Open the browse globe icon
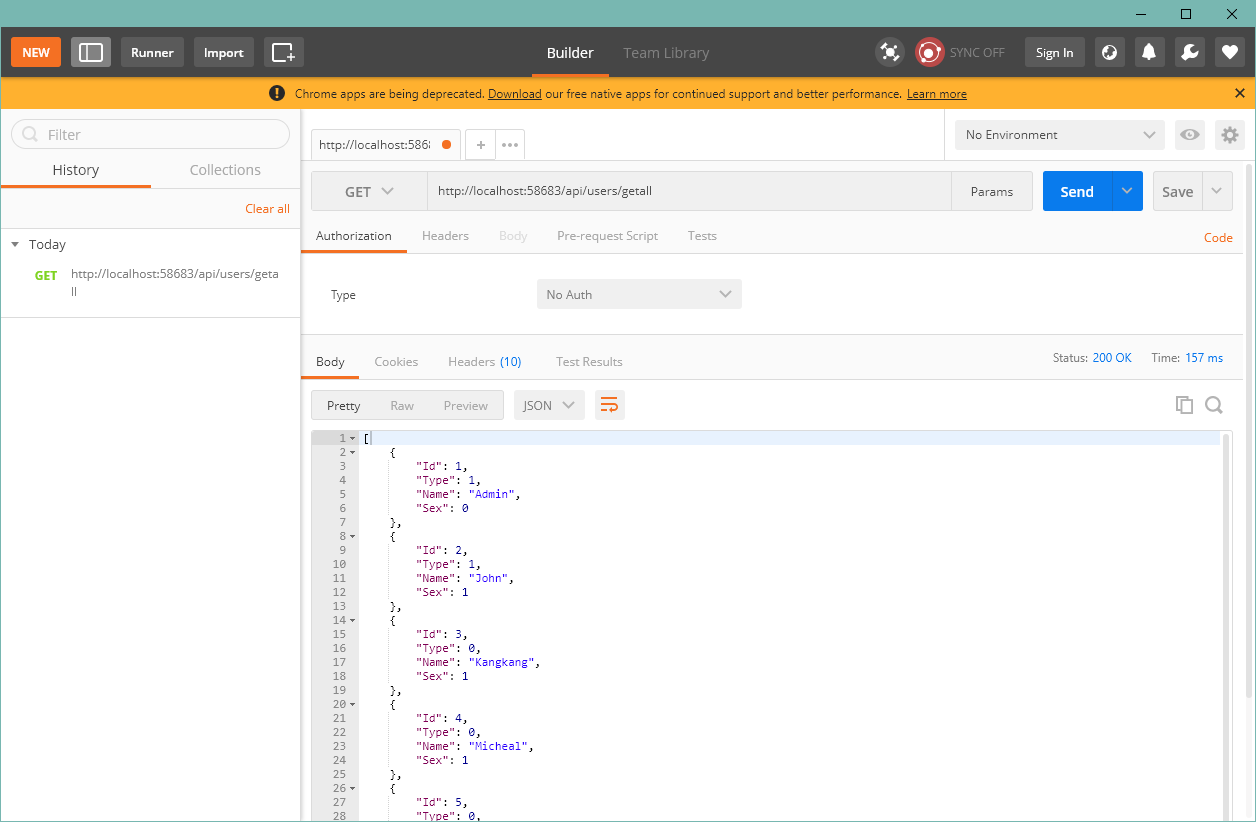Screen dimensions: 1256x822 point(1109,53)
